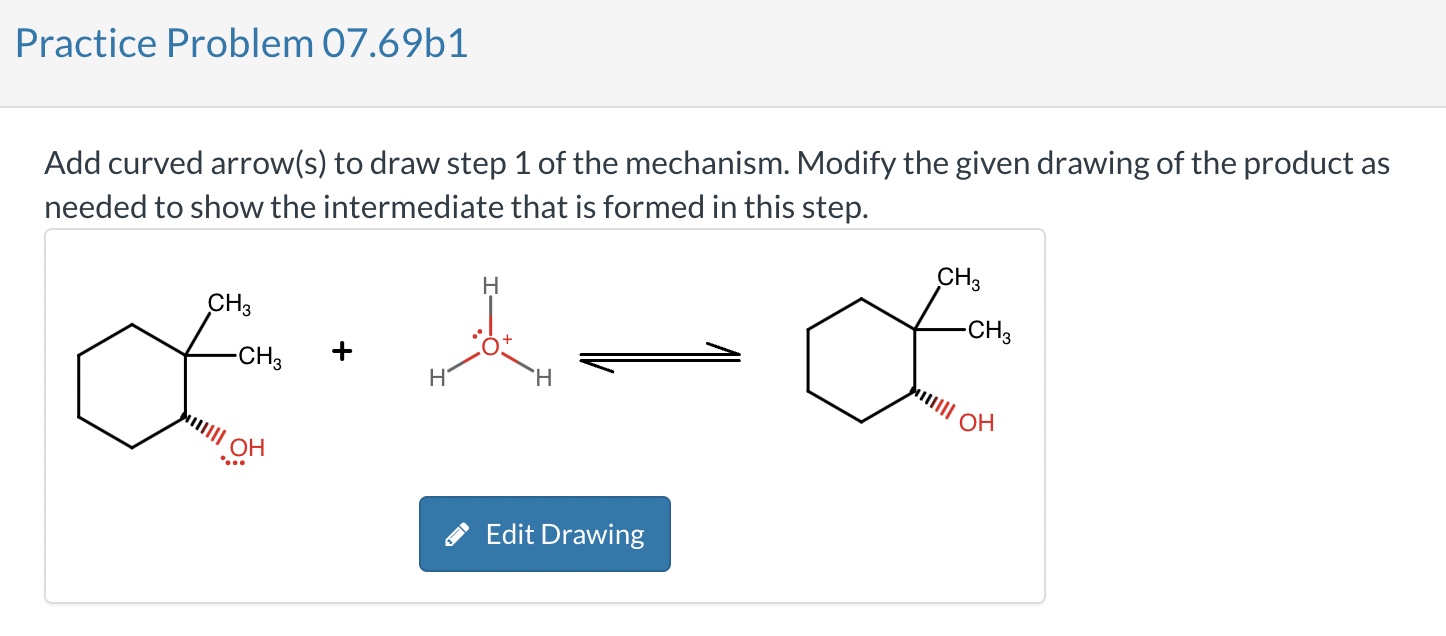This screenshot has height=636, width=1446.
Task: Expand the reaction drawing panel
Action: 545,533
